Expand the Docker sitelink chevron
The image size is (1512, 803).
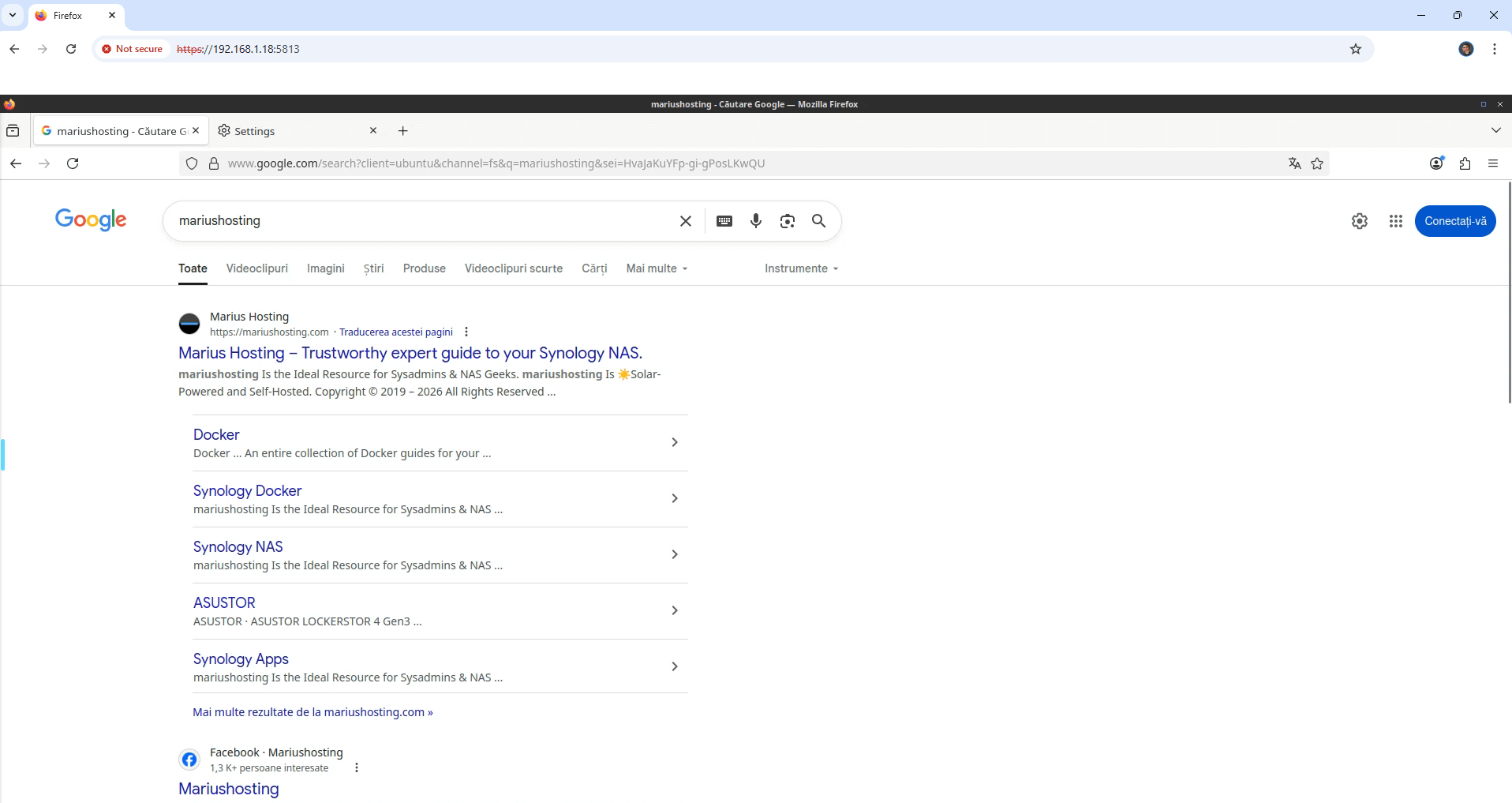(674, 442)
